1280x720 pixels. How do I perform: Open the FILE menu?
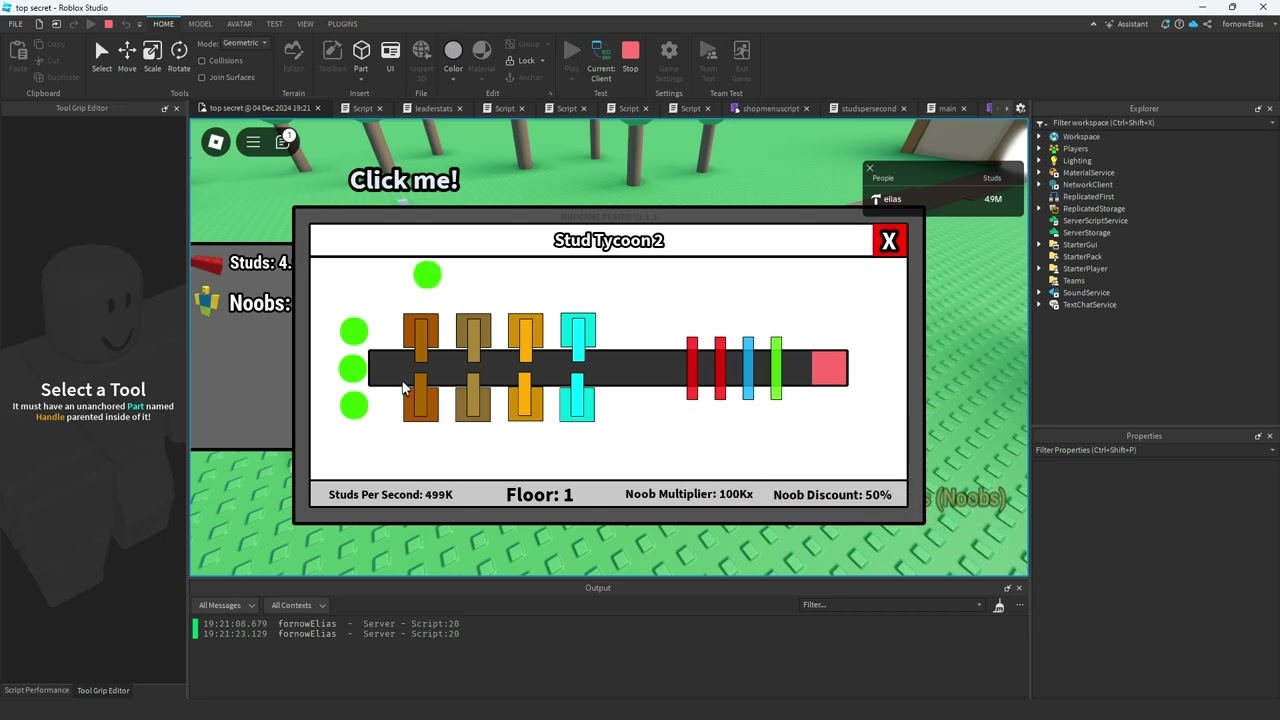pyautogui.click(x=15, y=24)
